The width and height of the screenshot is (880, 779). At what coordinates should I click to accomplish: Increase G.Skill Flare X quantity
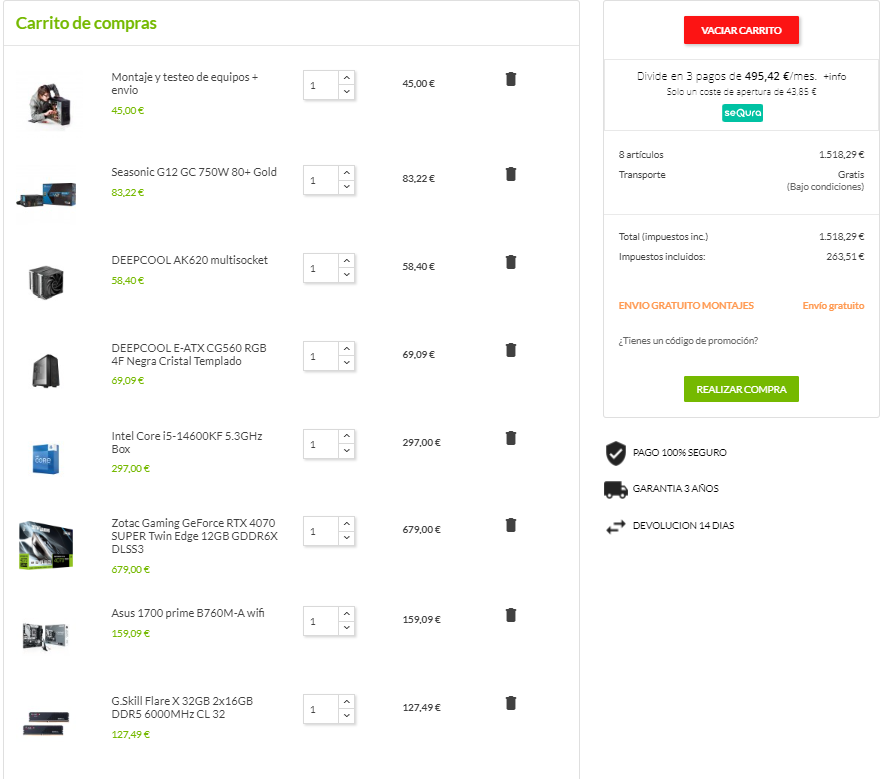[347, 702]
